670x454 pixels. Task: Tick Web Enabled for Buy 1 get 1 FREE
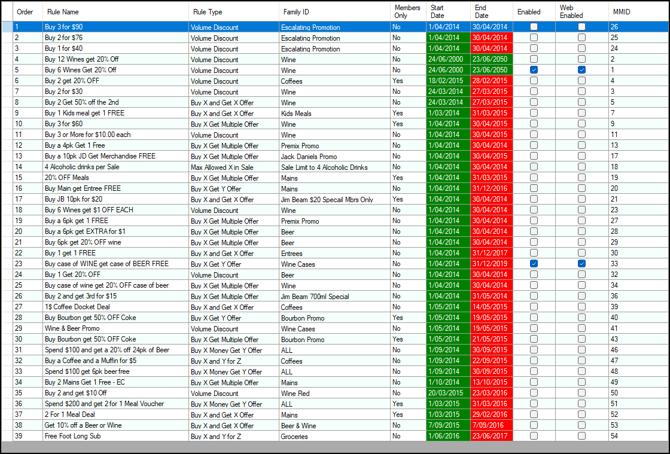(582, 253)
